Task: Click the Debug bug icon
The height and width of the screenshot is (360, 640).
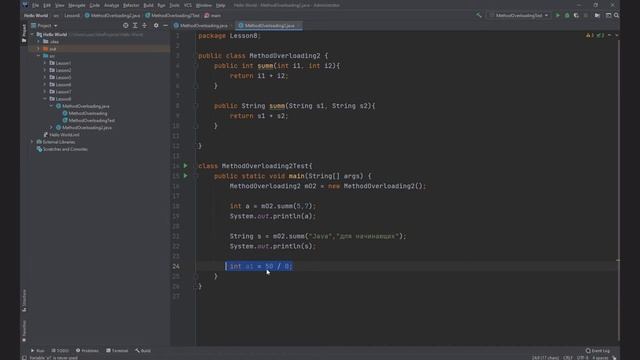Action: tap(567, 16)
